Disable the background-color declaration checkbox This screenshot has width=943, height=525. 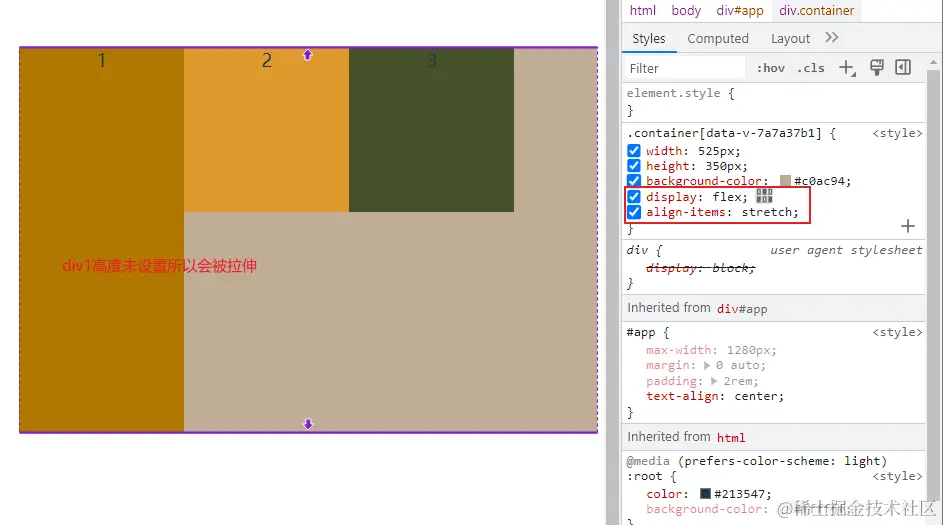pos(634,181)
